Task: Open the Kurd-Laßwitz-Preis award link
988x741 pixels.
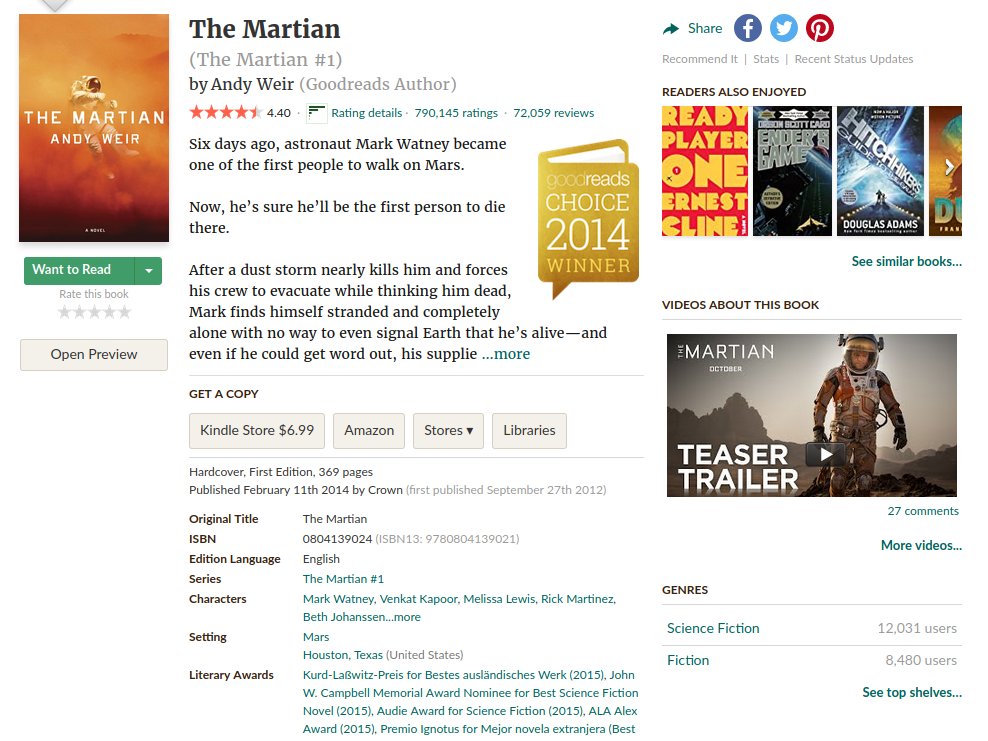Action: pyautogui.click(x=454, y=675)
